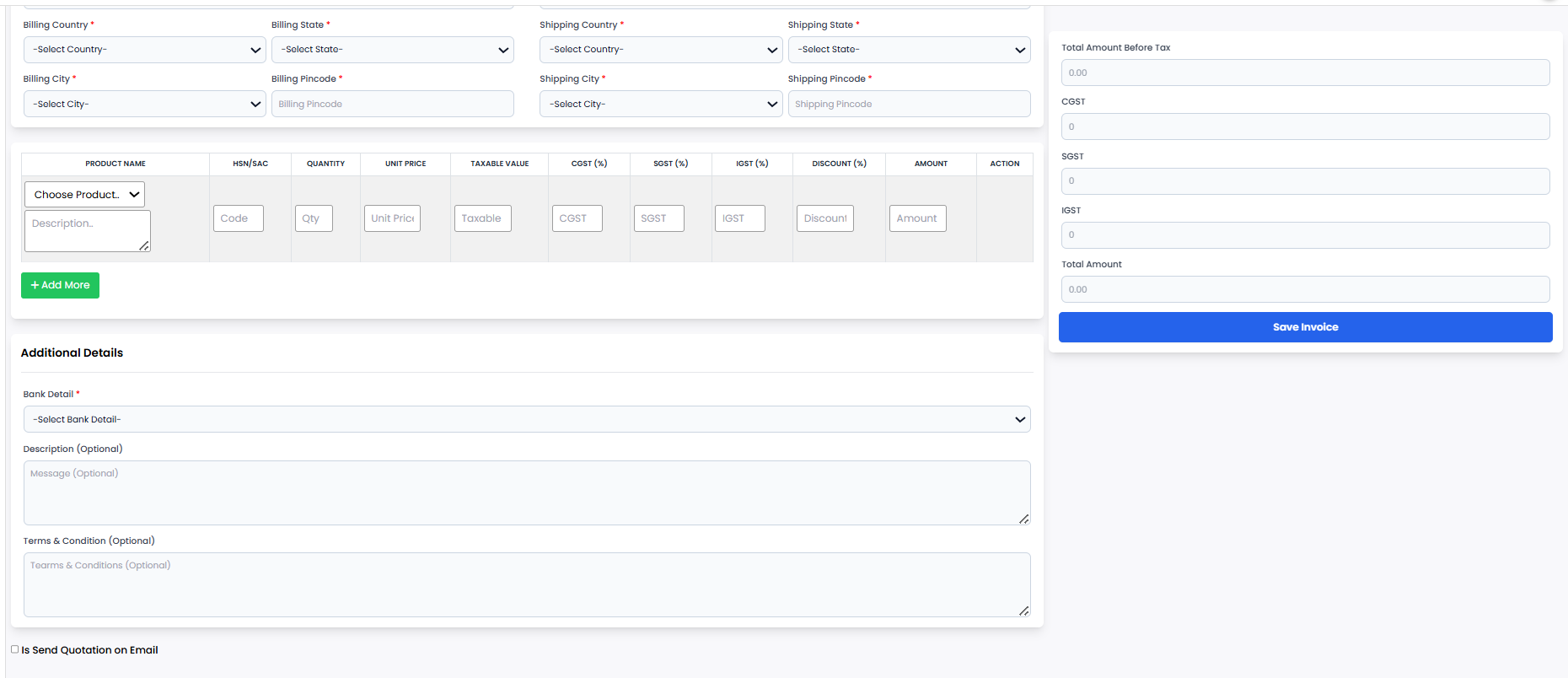Click the Additional Details heading
Screen dimensions: 1568x678
click(72, 352)
